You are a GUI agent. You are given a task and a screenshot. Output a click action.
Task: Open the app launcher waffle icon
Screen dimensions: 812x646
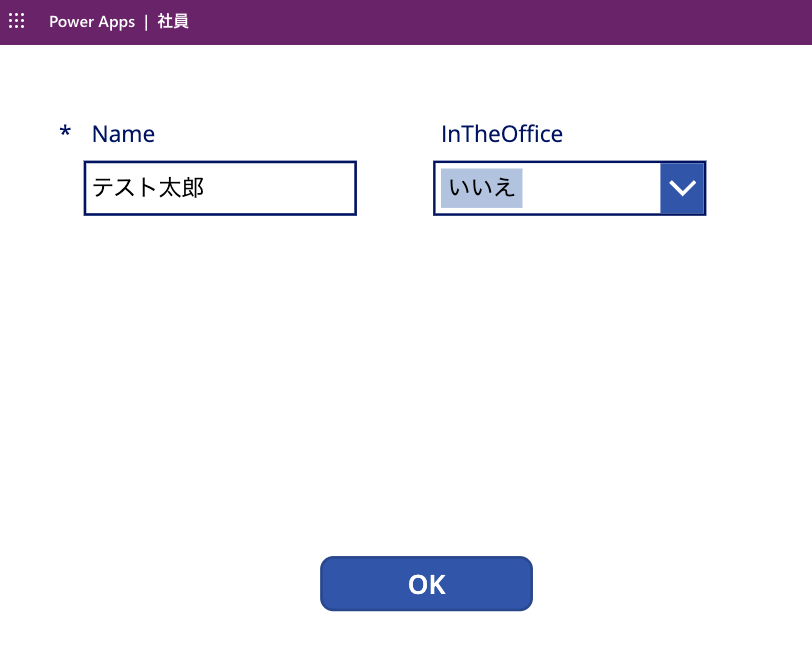point(17,21)
